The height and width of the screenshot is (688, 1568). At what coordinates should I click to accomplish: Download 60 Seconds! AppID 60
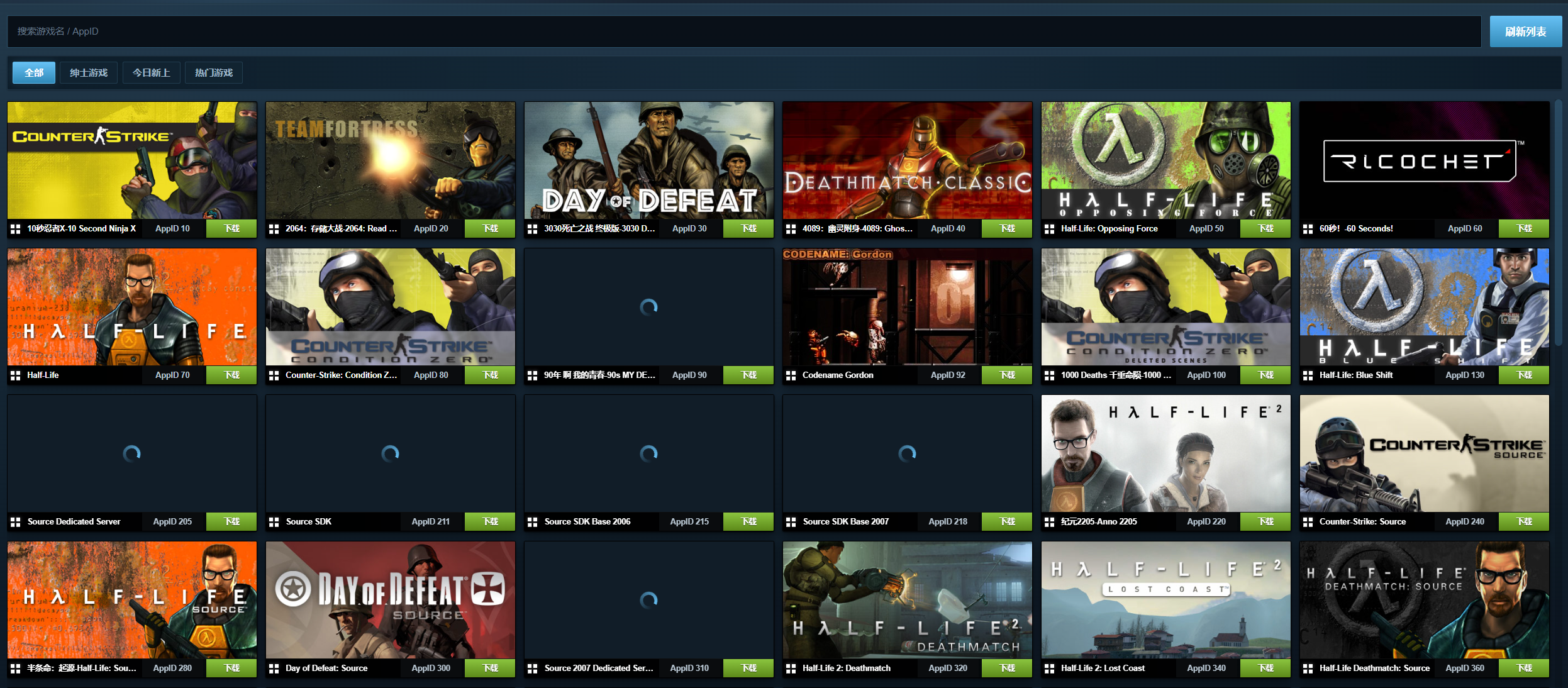click(x=1525, y=228)
